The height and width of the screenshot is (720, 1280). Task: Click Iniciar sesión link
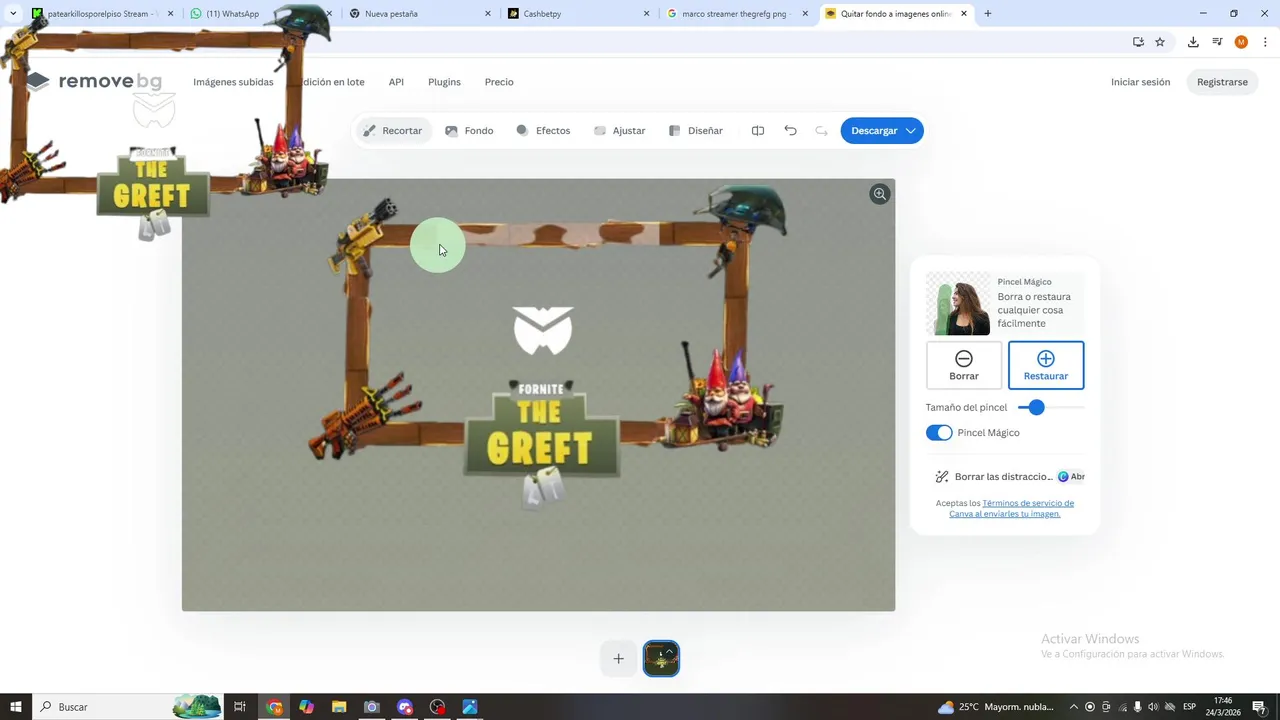[1140, 82]
